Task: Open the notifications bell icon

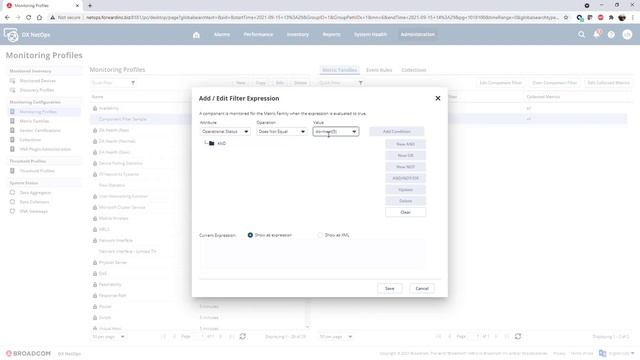Action: pyautogui.click(x=597, y=34)
